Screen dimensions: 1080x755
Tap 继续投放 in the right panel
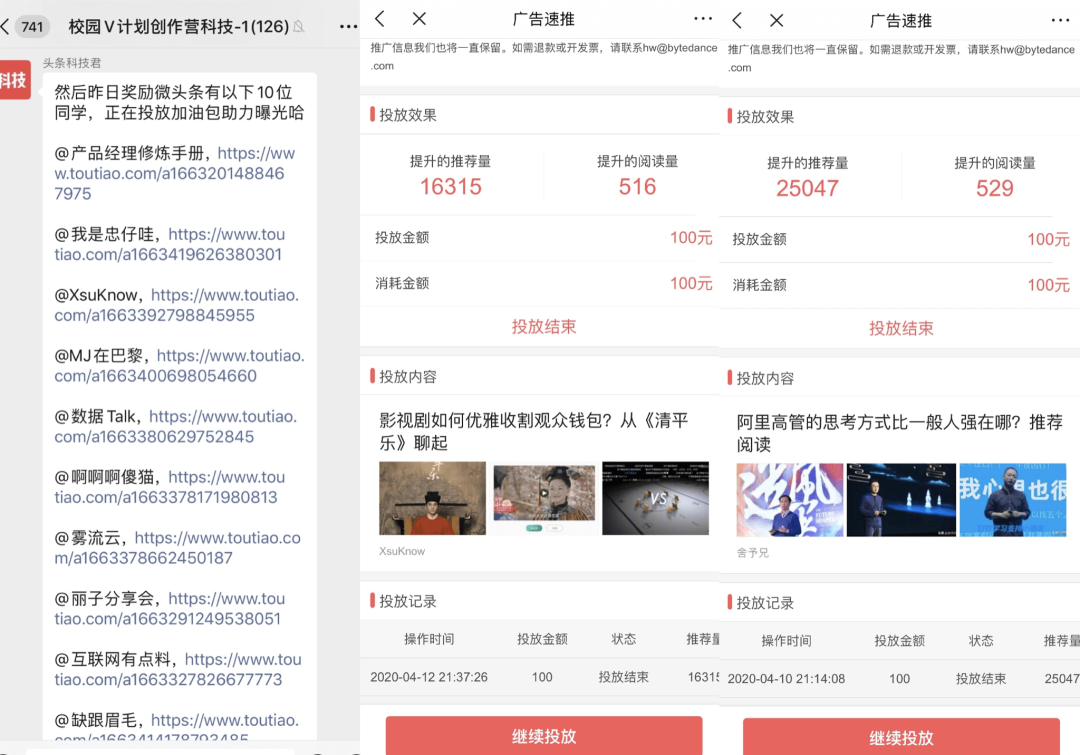click(x=901, y=737)
